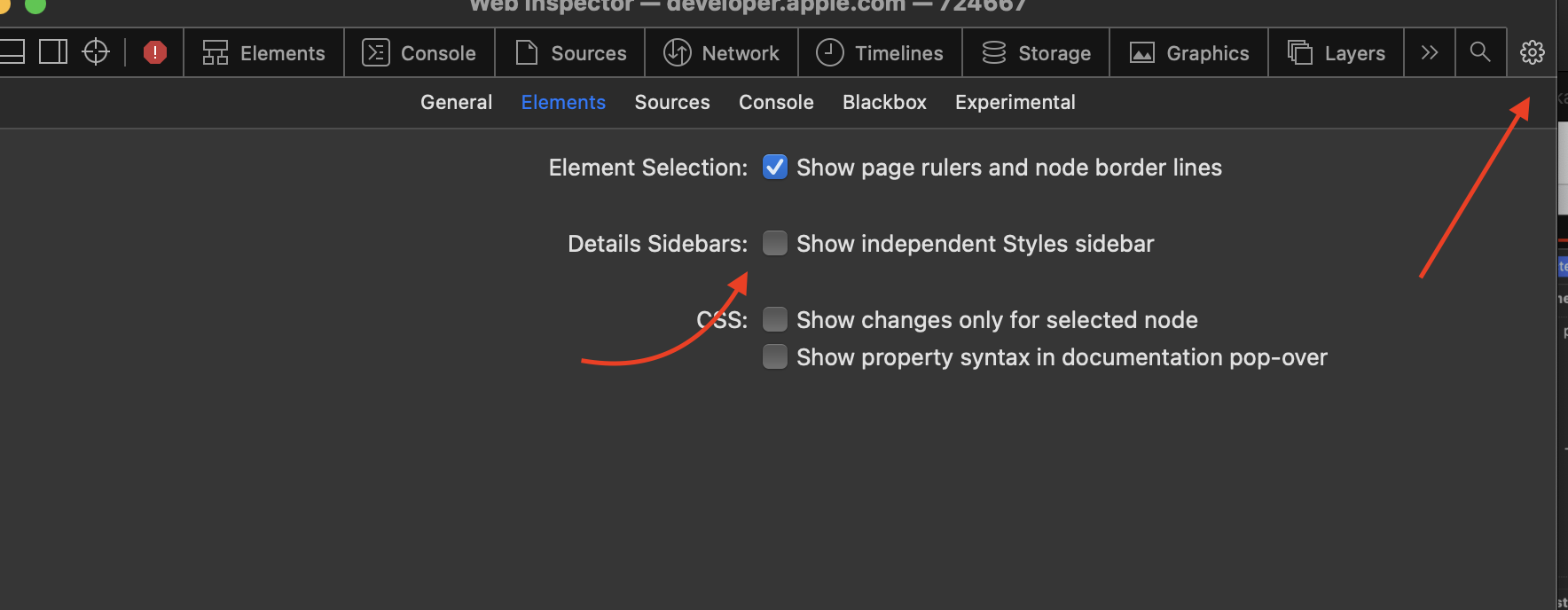
Task: Enable Show property syntax in documentation pop-over
Action: (775, 356)
